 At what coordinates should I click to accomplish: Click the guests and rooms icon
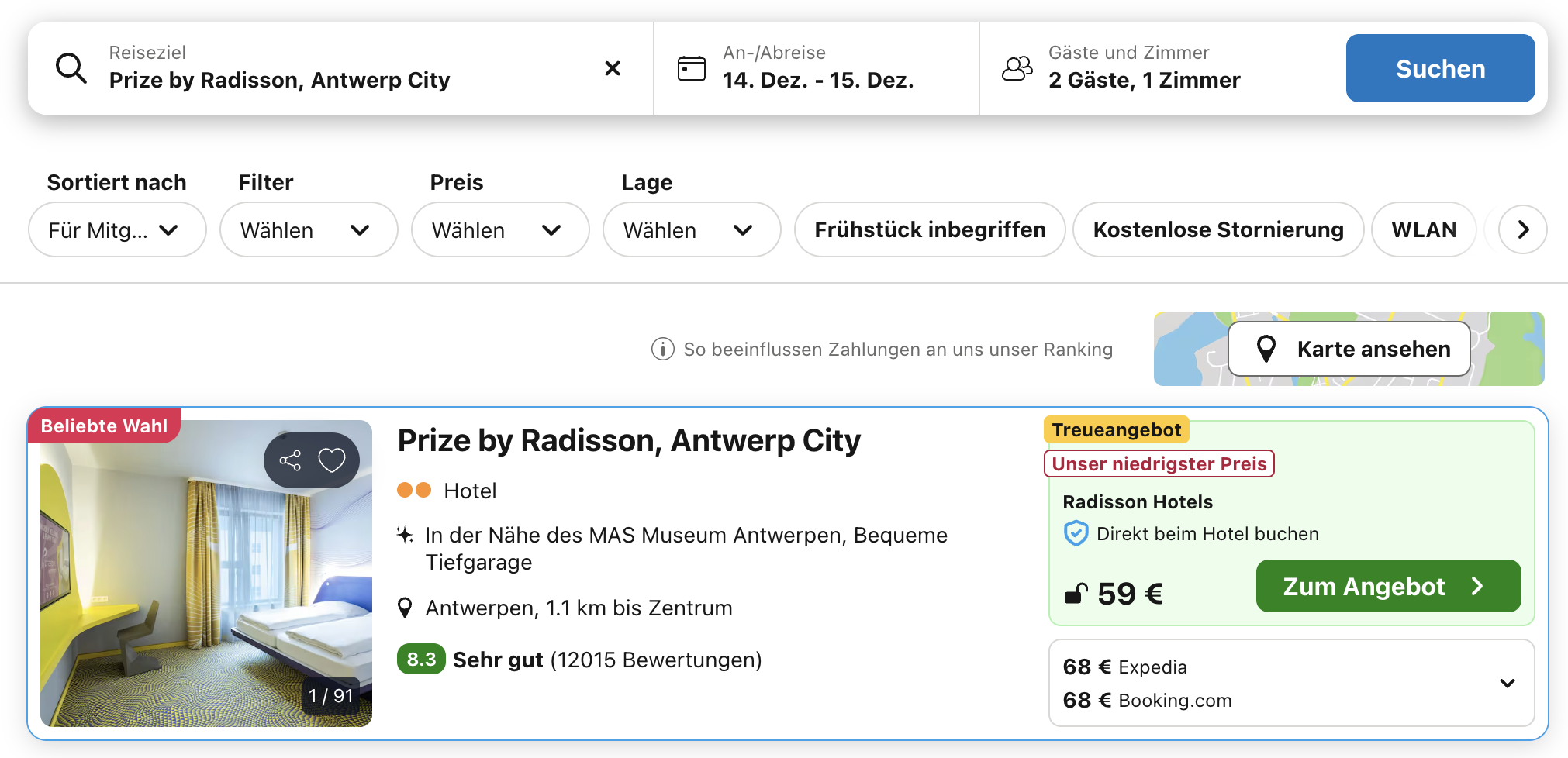(1017, 68)
